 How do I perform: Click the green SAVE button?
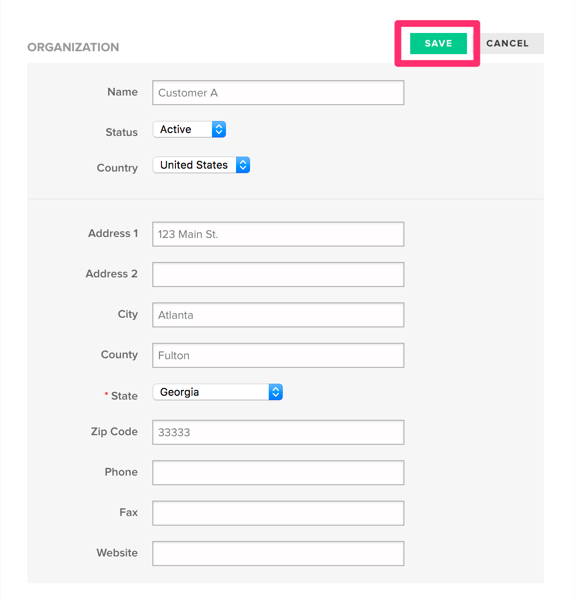point(438,43)
